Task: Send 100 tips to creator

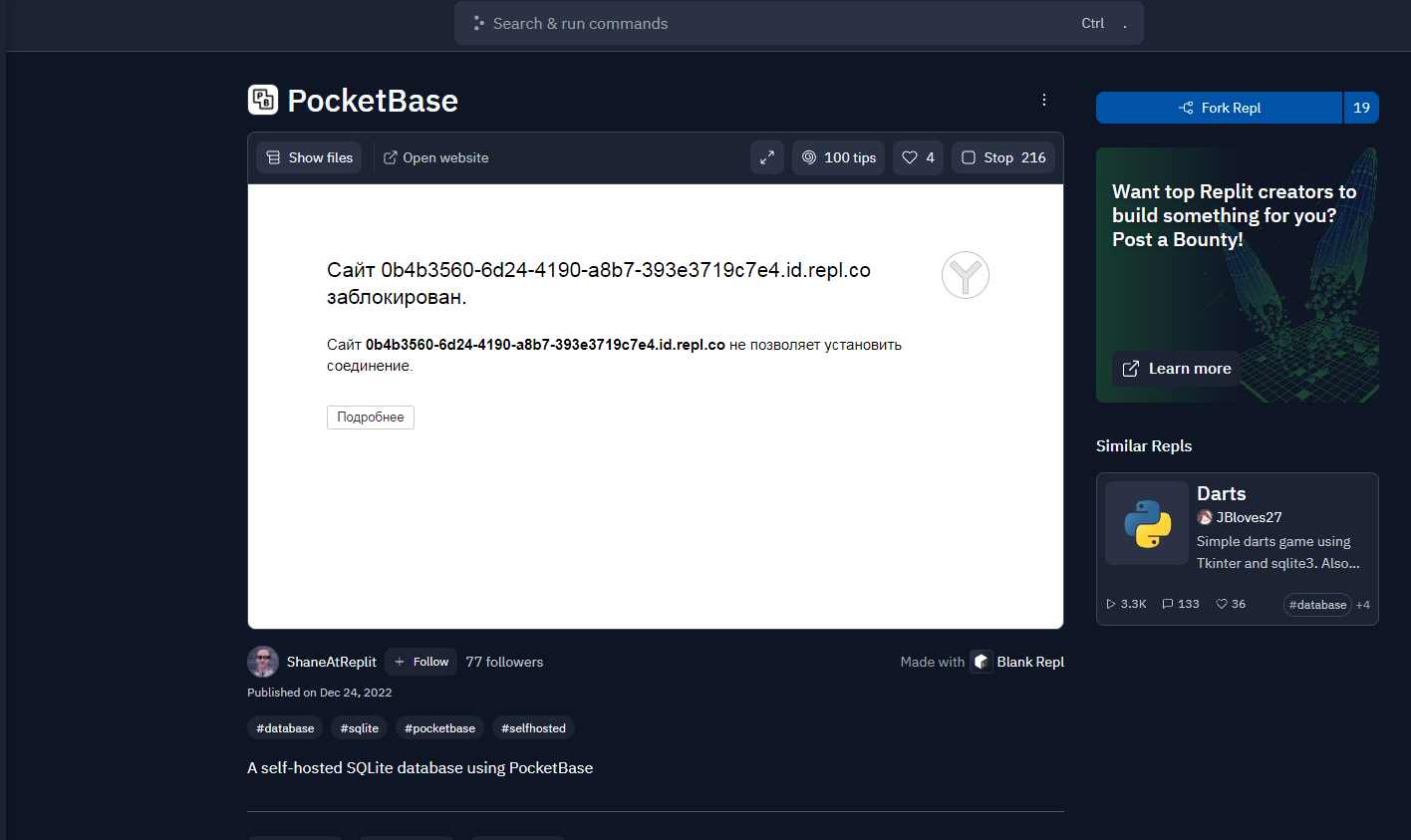Action: click(x=838, y=157)
